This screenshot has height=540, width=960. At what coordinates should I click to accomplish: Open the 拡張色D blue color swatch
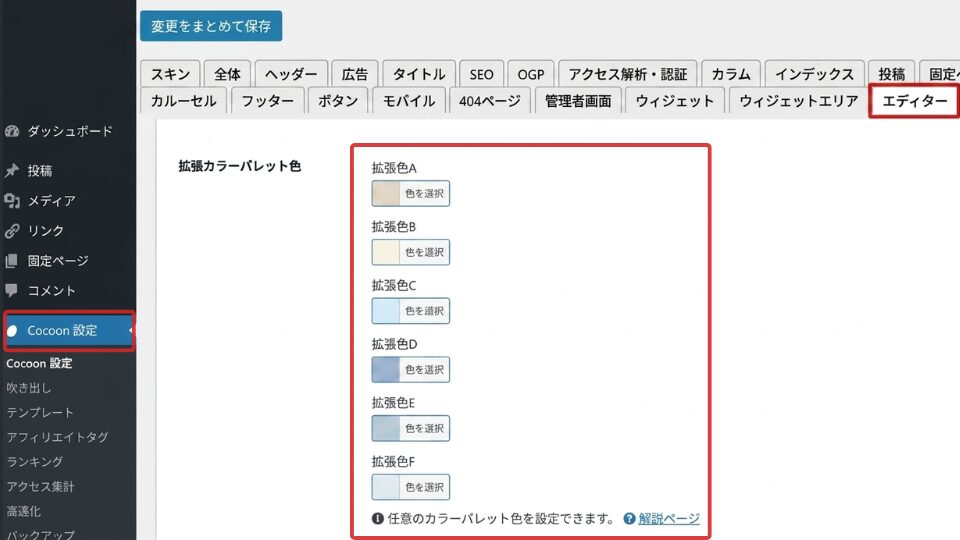pos(386,370)
